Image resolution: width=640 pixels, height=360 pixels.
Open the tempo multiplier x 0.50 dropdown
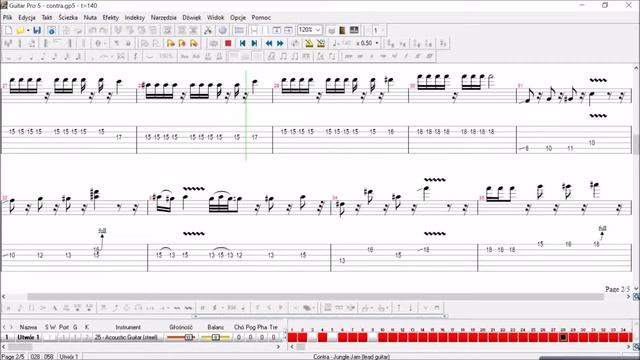(376, 43)
